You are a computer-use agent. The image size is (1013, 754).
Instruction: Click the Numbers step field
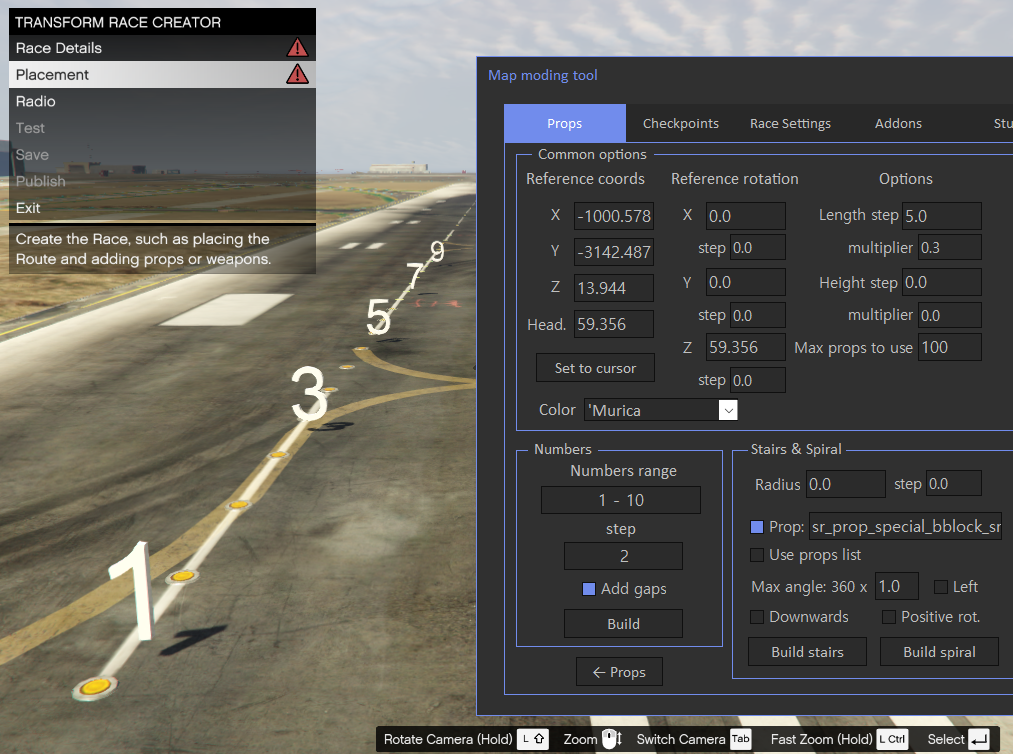[623, 556]
